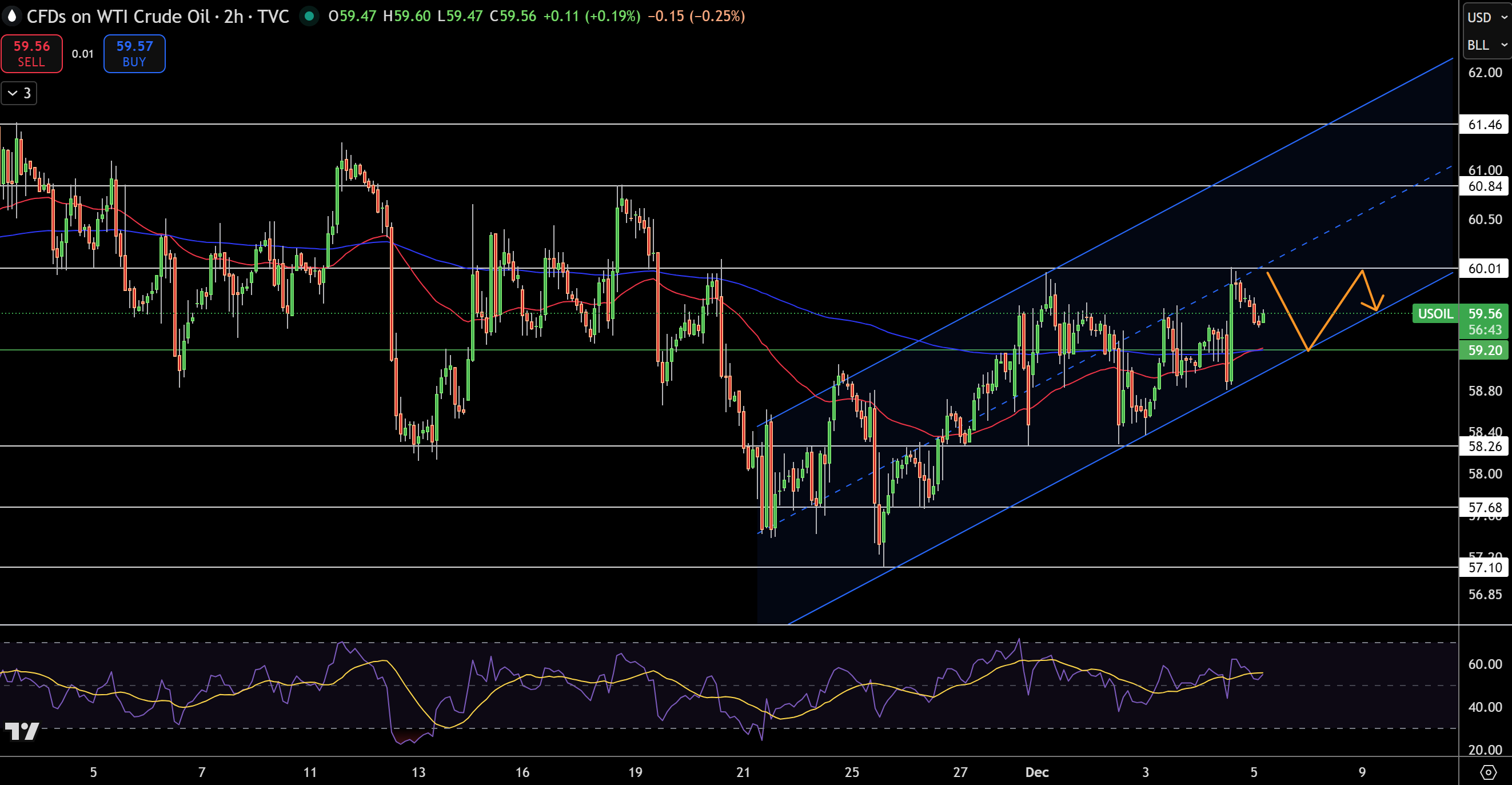Open the USD currency dropdown
Image resolution: width=1512 pixels, height=785 pixels.
[1487, 17]
